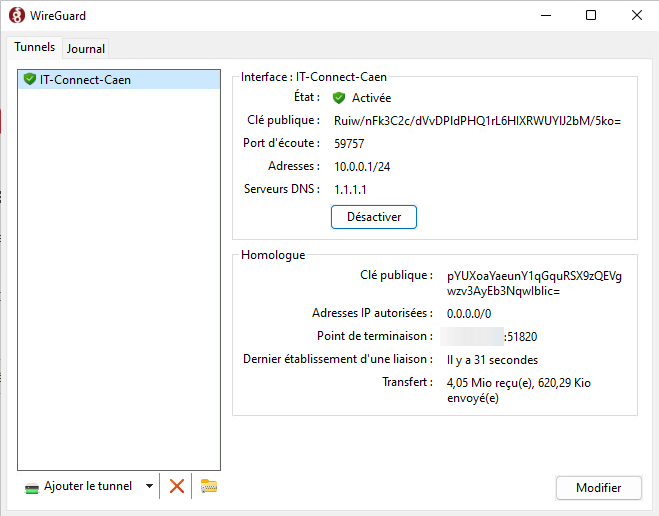Viewport: 659px width, 516px height.
Task: Click allowed IPs value 0.0.0.0/0
Action: (469, 314)
